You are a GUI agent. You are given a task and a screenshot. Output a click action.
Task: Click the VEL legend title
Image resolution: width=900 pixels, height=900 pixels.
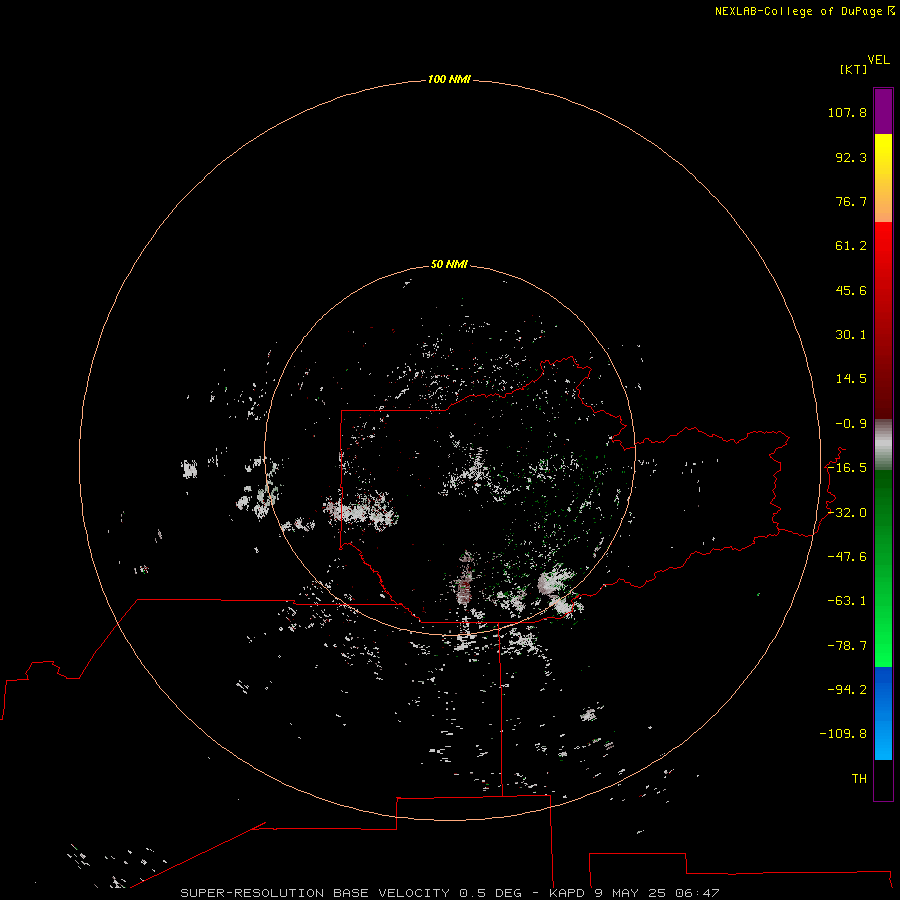pyautogui.click(x=878, y=60)
